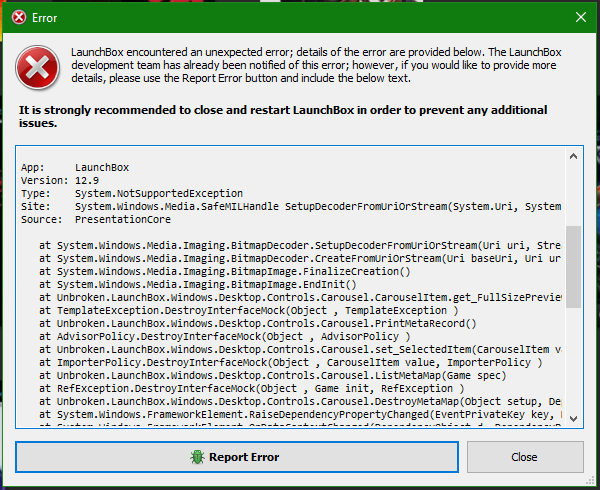This screenshot has height=490, width=600.
Task: Click the ImporterPolicy.DestroyInterfaceMock stack line
Action: tap(291, 362)
